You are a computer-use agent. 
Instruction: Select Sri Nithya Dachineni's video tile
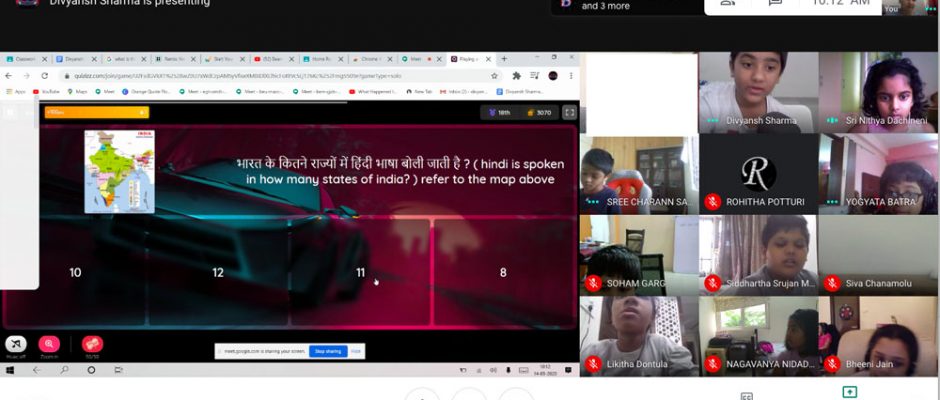pyautogui.click(x=878, y=92)
